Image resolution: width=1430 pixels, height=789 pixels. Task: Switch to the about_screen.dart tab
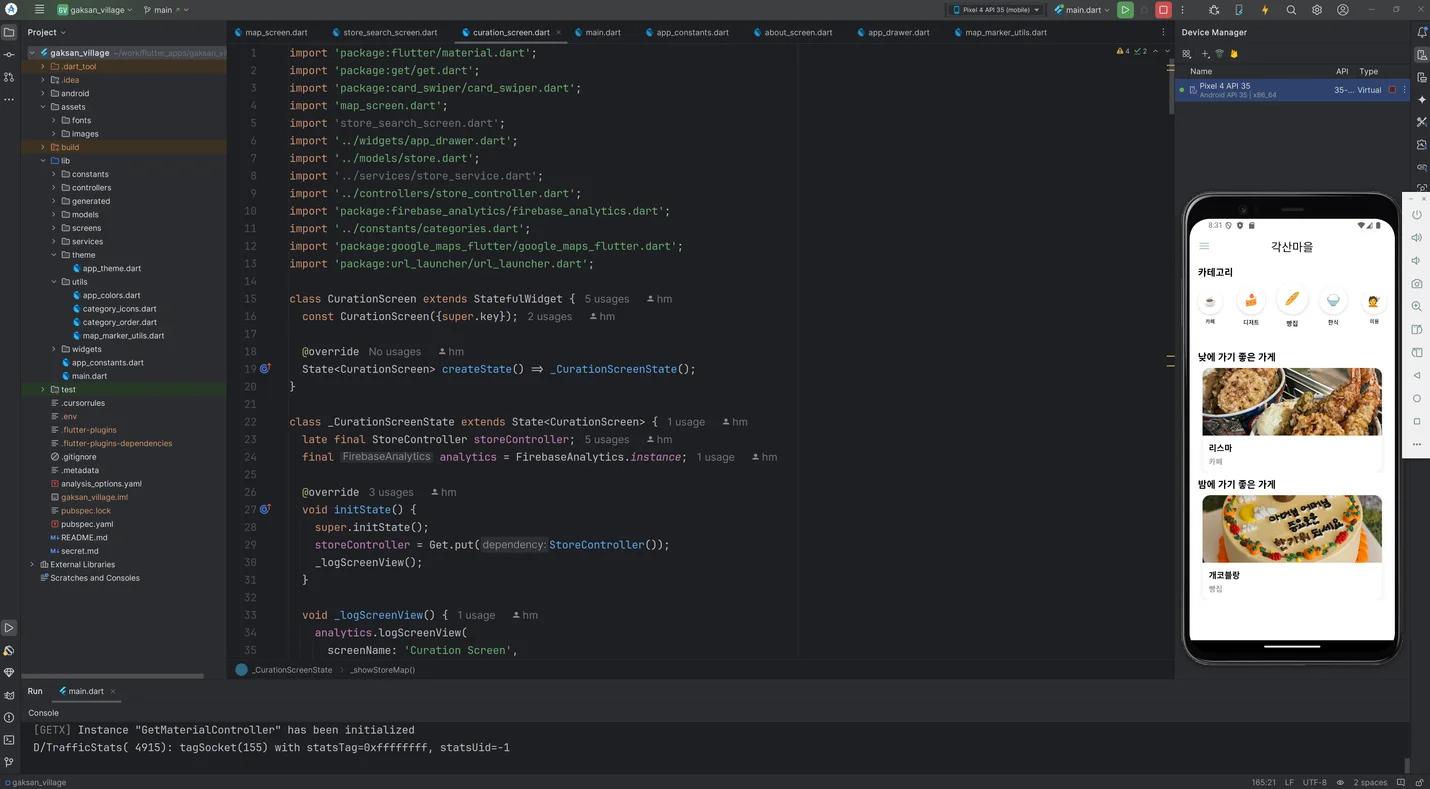click(x=791, y=32)
